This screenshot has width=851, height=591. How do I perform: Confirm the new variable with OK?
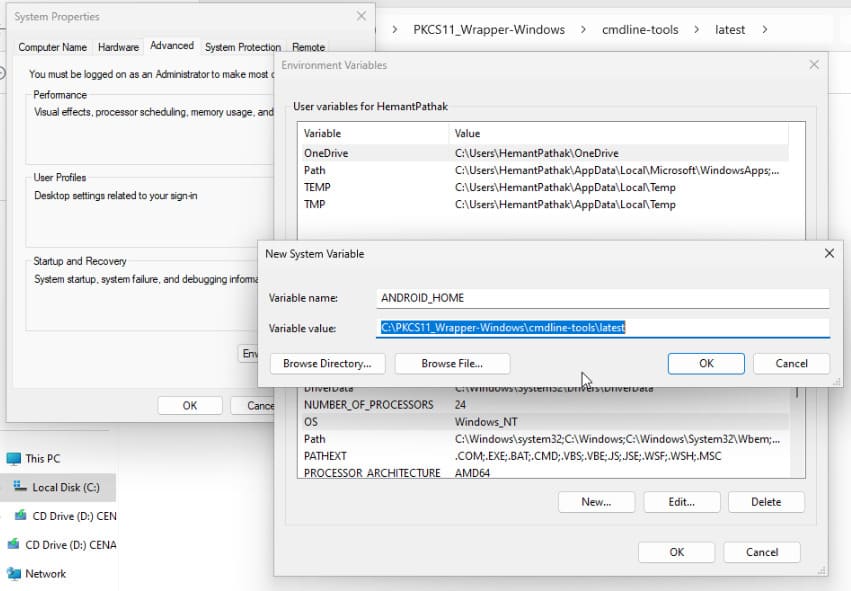pyautogui.click(x=706, y=364)
